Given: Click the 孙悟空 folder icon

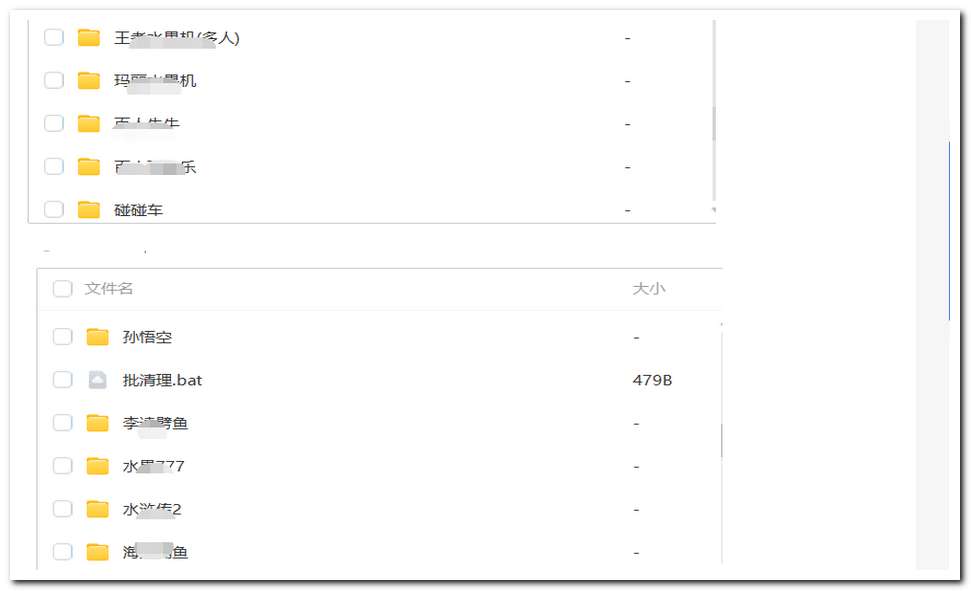Looking at the screenshot, I should pos(97,337).
